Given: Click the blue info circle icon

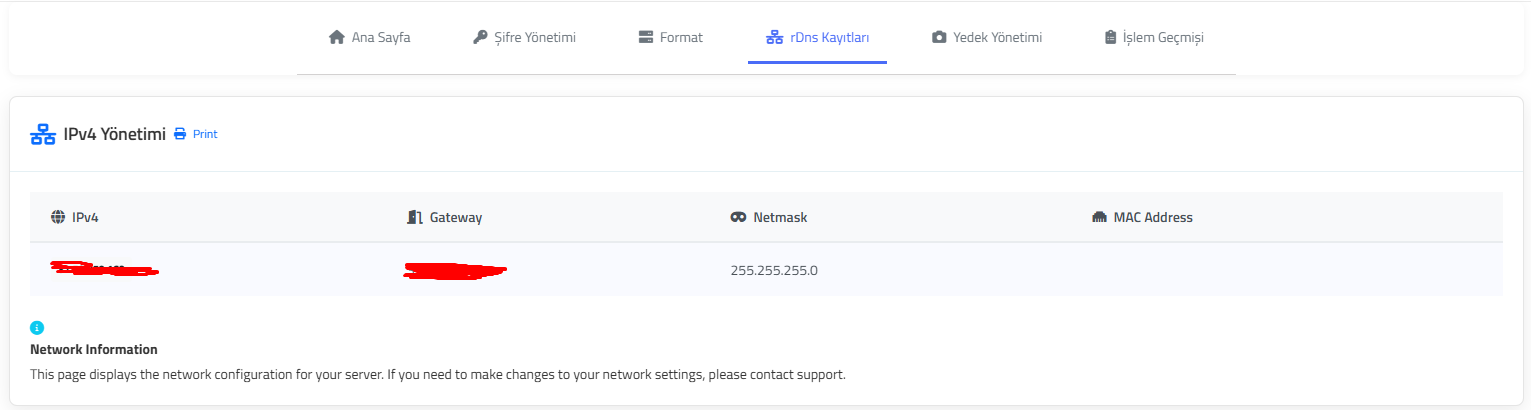Looking at the screenshot, I should coord(37,327).
